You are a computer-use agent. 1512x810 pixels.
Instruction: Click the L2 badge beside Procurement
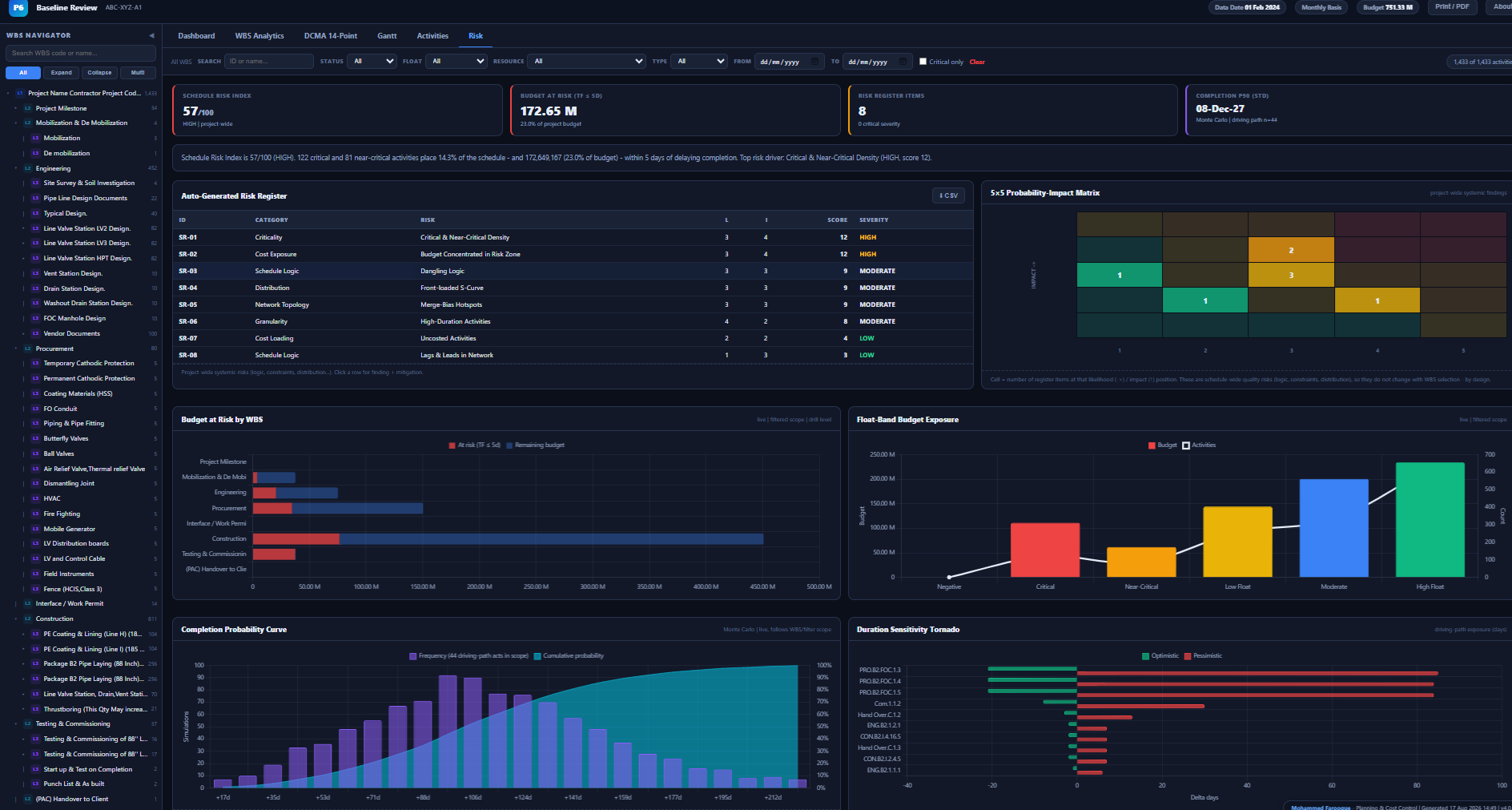point(28,349)
